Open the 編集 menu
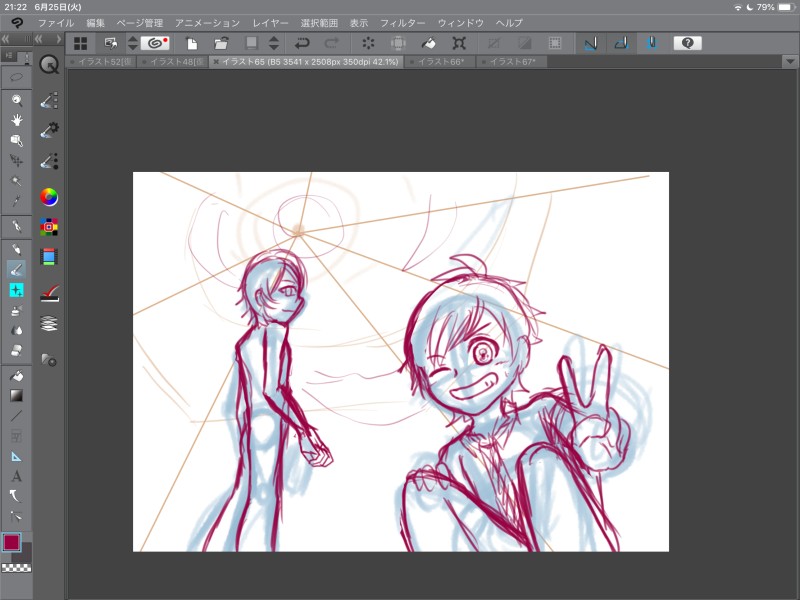 [95, 23]
